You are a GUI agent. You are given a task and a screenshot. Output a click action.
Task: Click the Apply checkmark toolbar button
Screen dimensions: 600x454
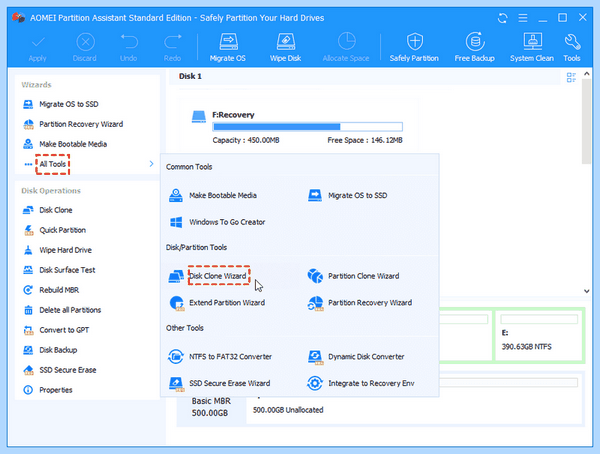click(x=38, y=48)
